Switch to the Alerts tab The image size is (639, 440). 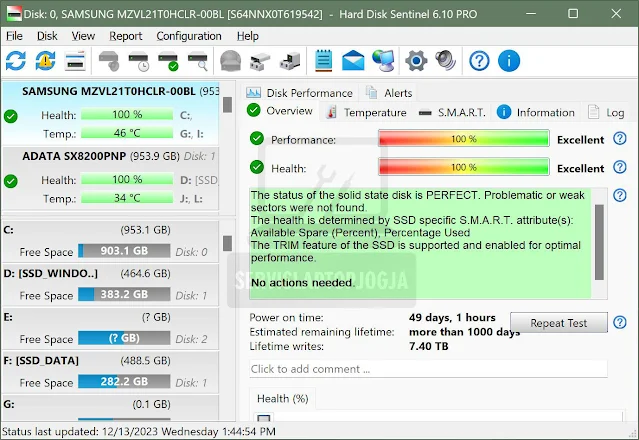pyautogui.click(x=389, y=93)
